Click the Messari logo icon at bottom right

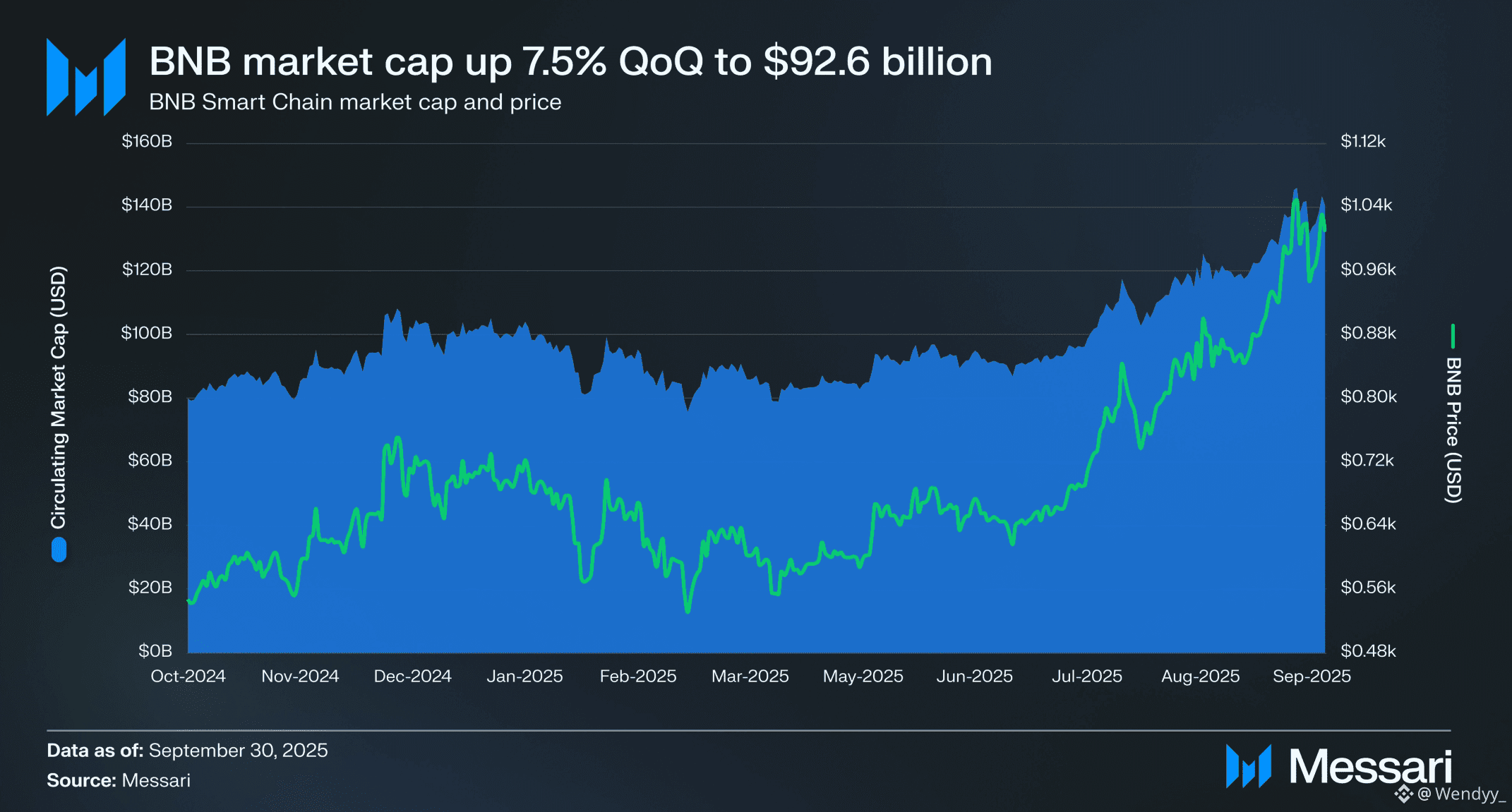click(x=1248, y=765)
